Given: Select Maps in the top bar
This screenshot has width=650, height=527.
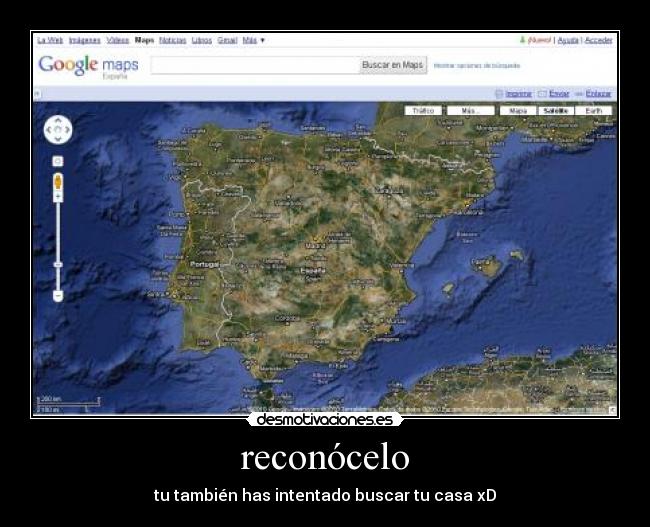Looking at the screenshot, I should pos(144,40).
